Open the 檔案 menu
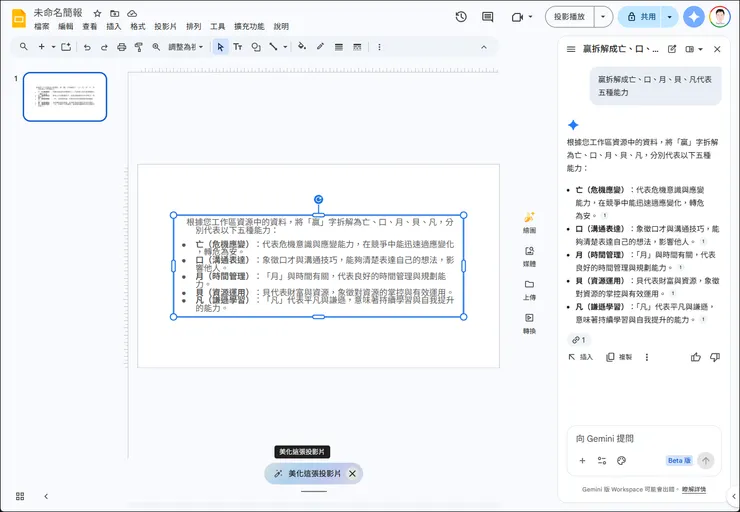 [x=42, y=27]
